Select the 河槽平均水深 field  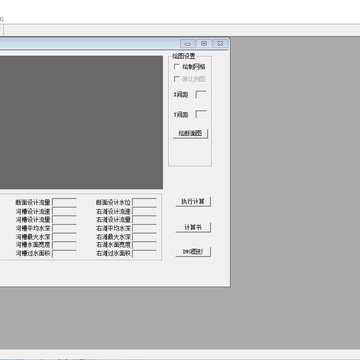coord(64,228)
